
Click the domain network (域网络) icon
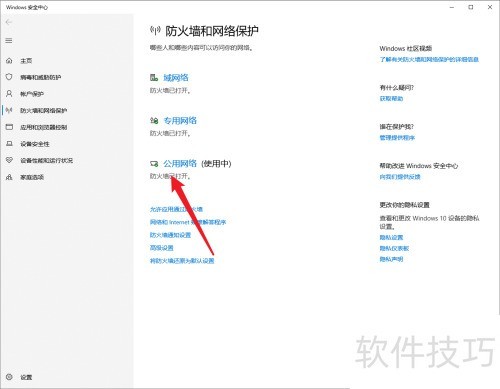pos(154,78)
